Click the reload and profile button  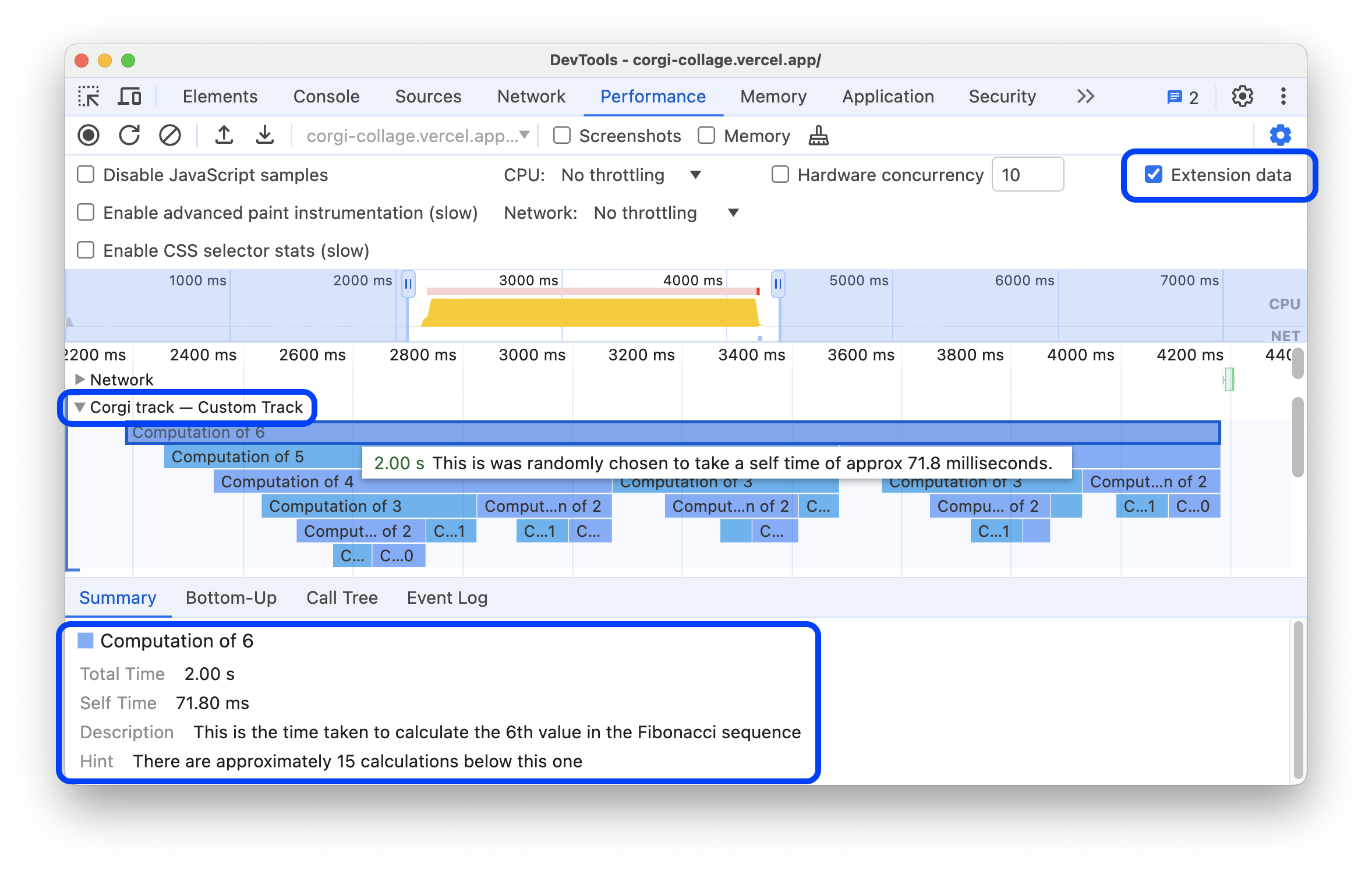pyautogui.click(x=130, y=135)
